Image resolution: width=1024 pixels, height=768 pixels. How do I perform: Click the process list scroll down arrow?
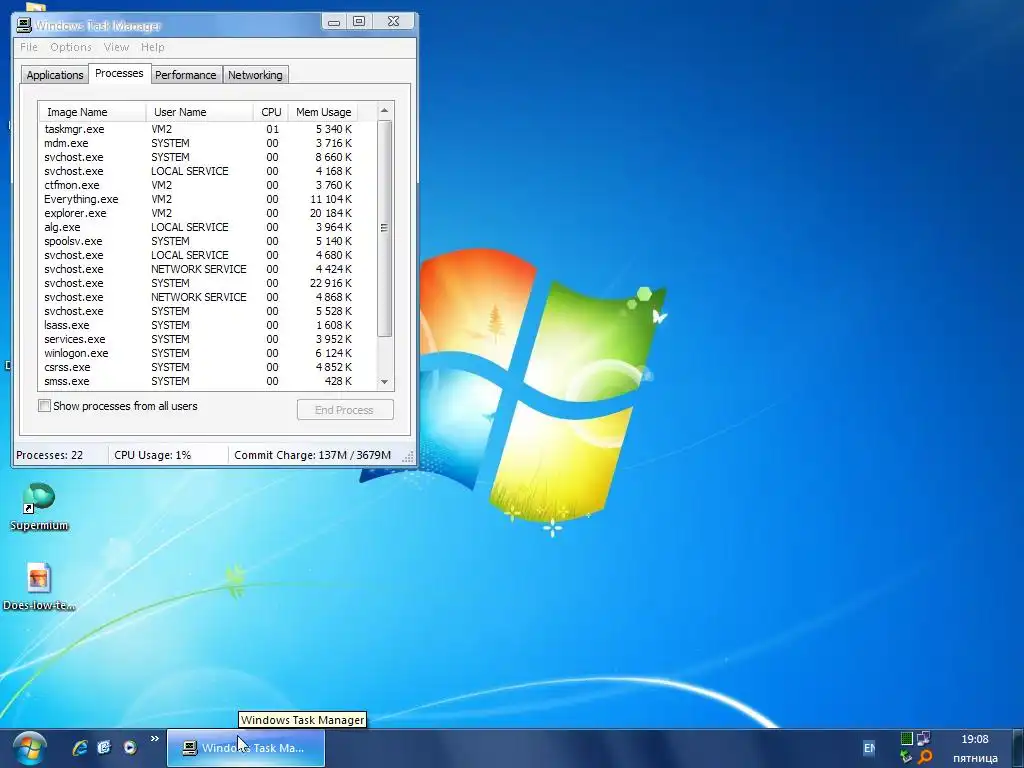click(x=385, y=382)
